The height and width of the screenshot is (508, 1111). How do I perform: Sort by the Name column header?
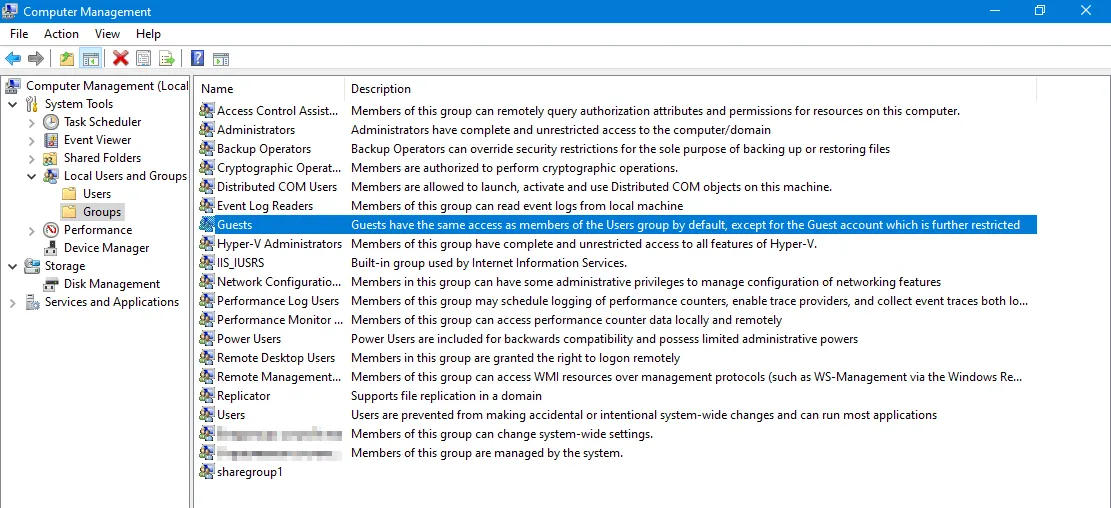coord(217,89)
